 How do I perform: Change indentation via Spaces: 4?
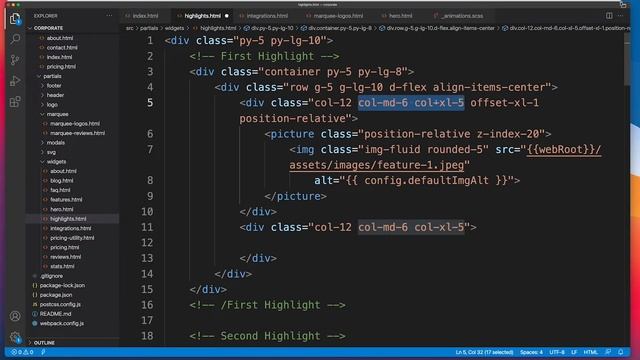coord(531,352)
